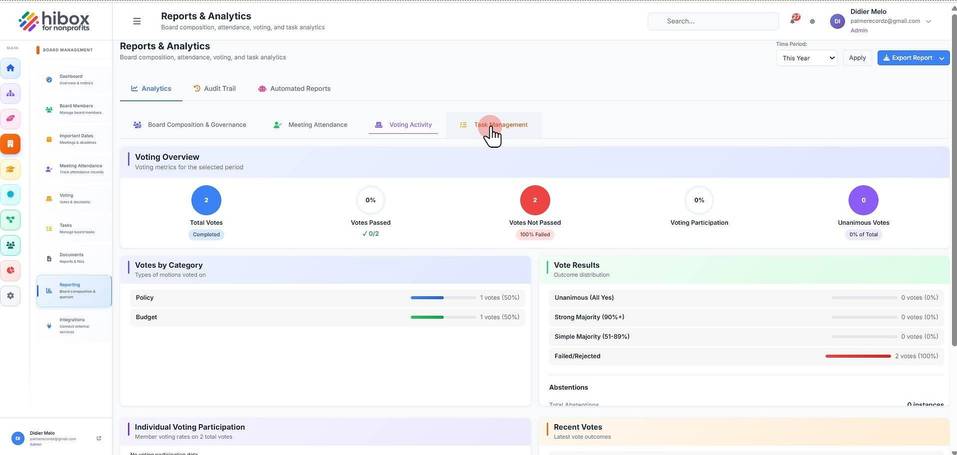This screenshot has height=455, width=957.
Task: Click the hibox for nonprofits logo
Action: 55,21
